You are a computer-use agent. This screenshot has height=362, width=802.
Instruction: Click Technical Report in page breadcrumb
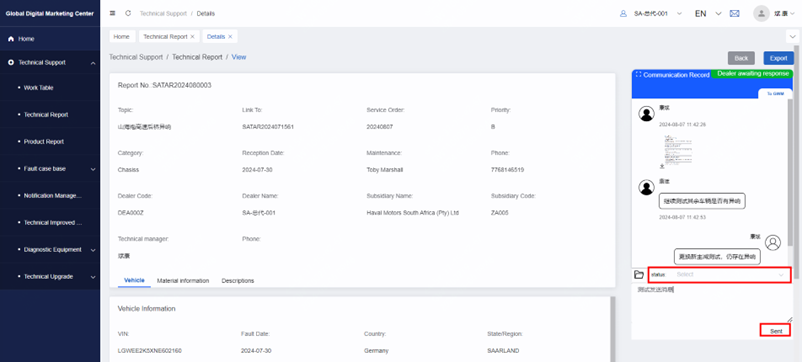click(197, 57)
